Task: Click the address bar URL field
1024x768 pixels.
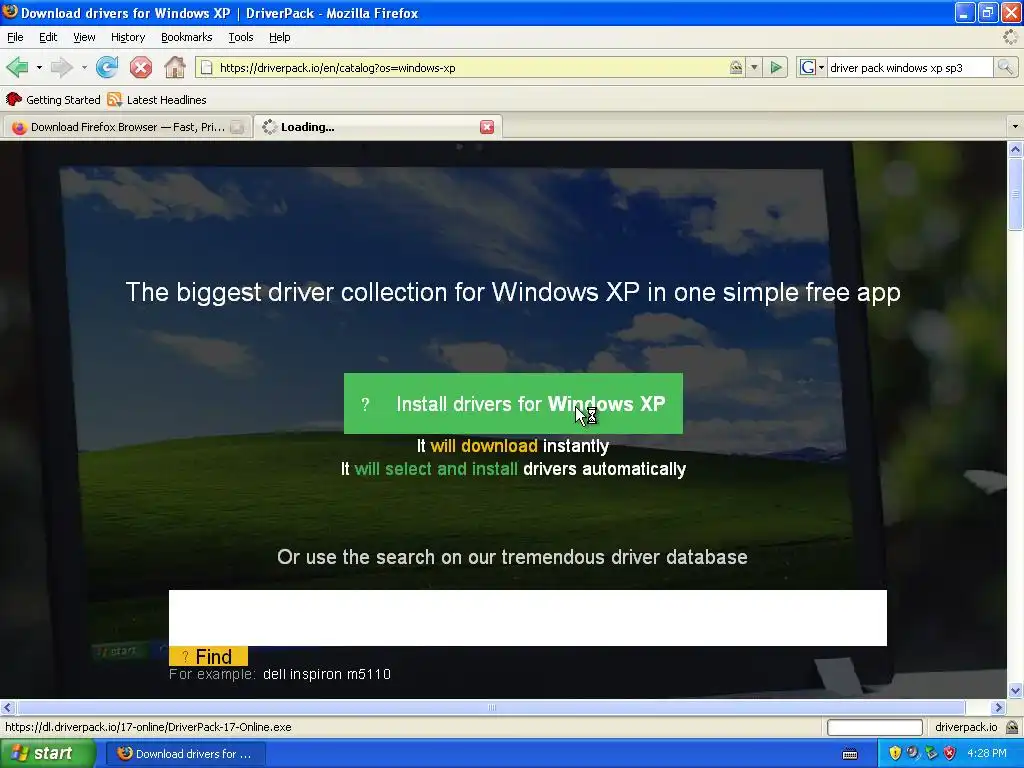Action: point(472,67)
